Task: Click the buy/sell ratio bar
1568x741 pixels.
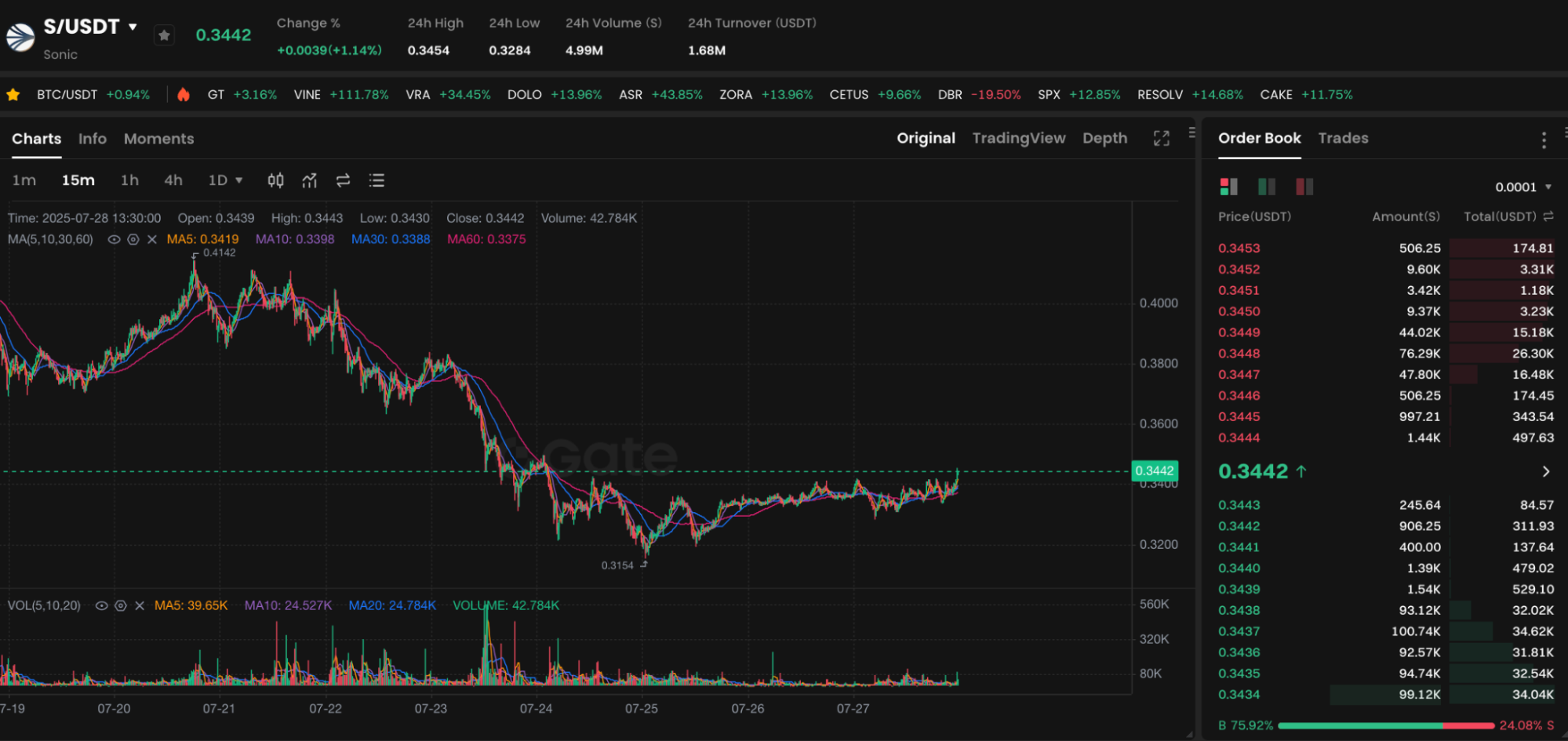Action: pyautogui.click(x=1385, y=726)
